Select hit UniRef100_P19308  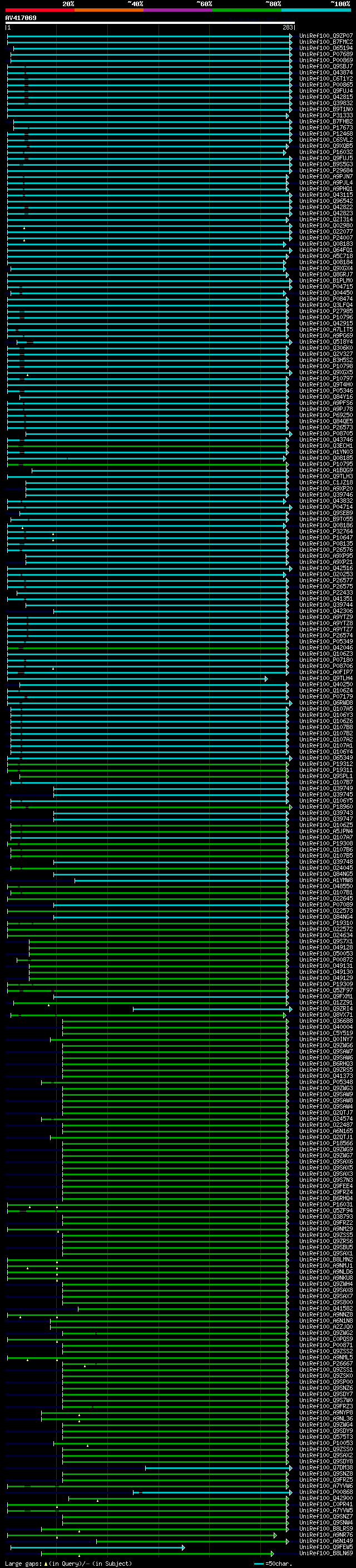click(x=326, y=843)
